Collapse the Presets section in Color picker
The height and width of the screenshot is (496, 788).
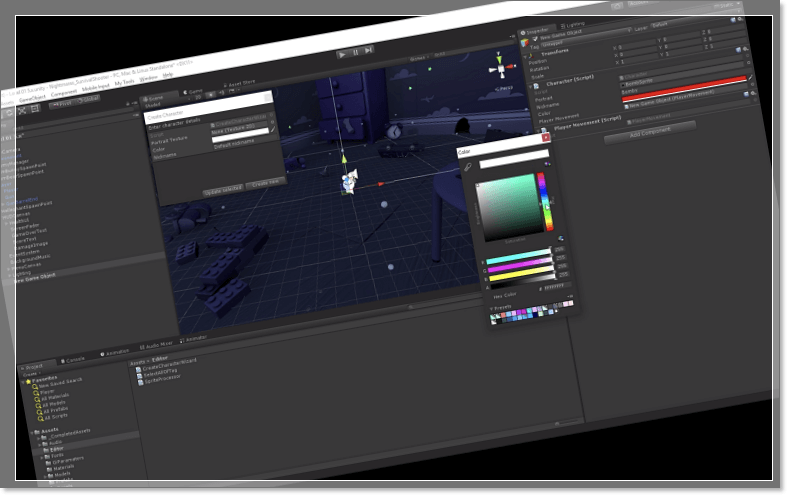[x=492, y=309]
